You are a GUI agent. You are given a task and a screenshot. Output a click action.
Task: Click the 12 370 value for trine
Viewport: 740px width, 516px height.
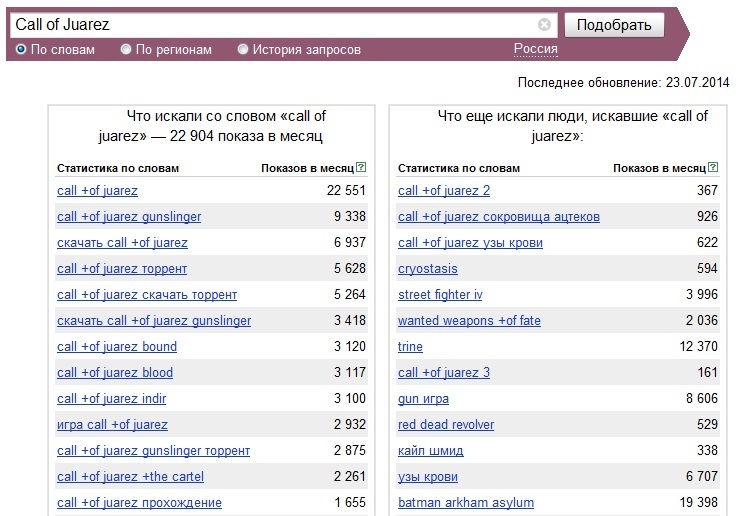[698, 346]
